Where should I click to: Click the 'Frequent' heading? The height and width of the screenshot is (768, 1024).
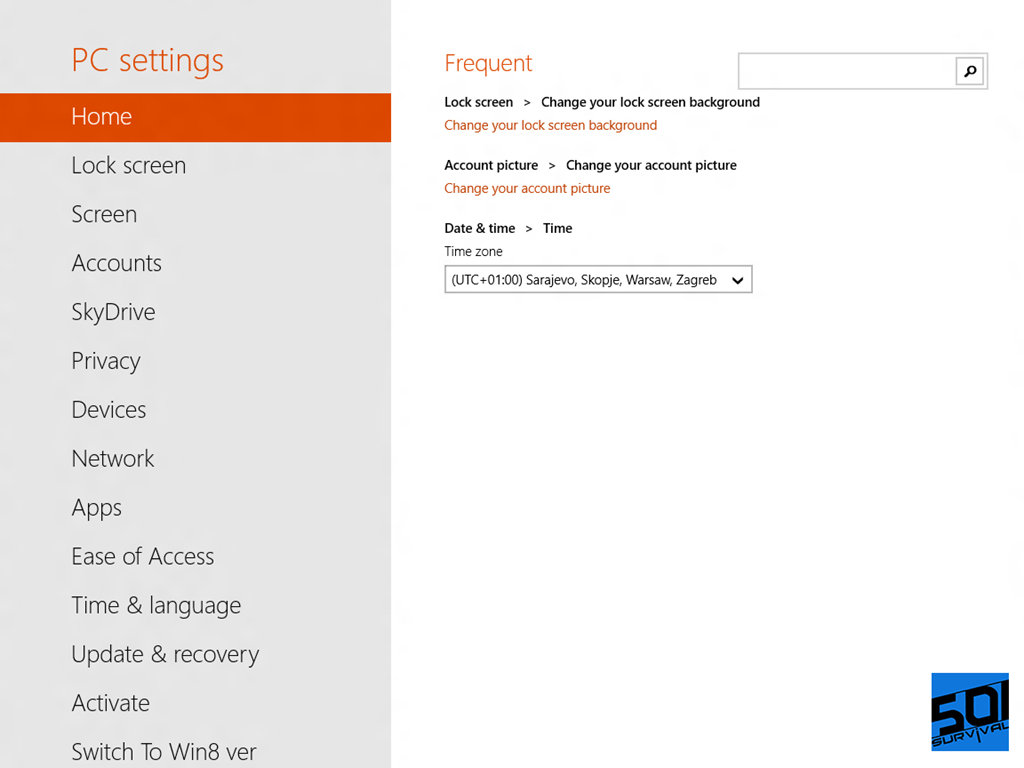coord(488,63)
